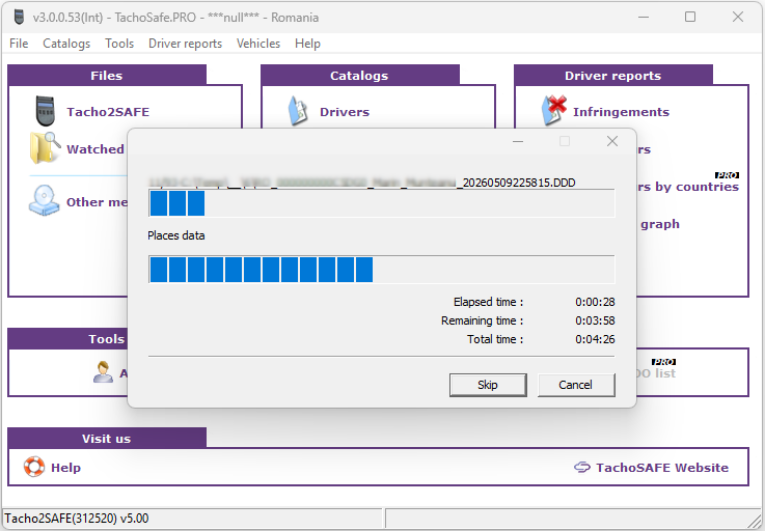This screenshot has width=765, height=531.
Task: Open the by countries PRO report
Action: point(689,186)
